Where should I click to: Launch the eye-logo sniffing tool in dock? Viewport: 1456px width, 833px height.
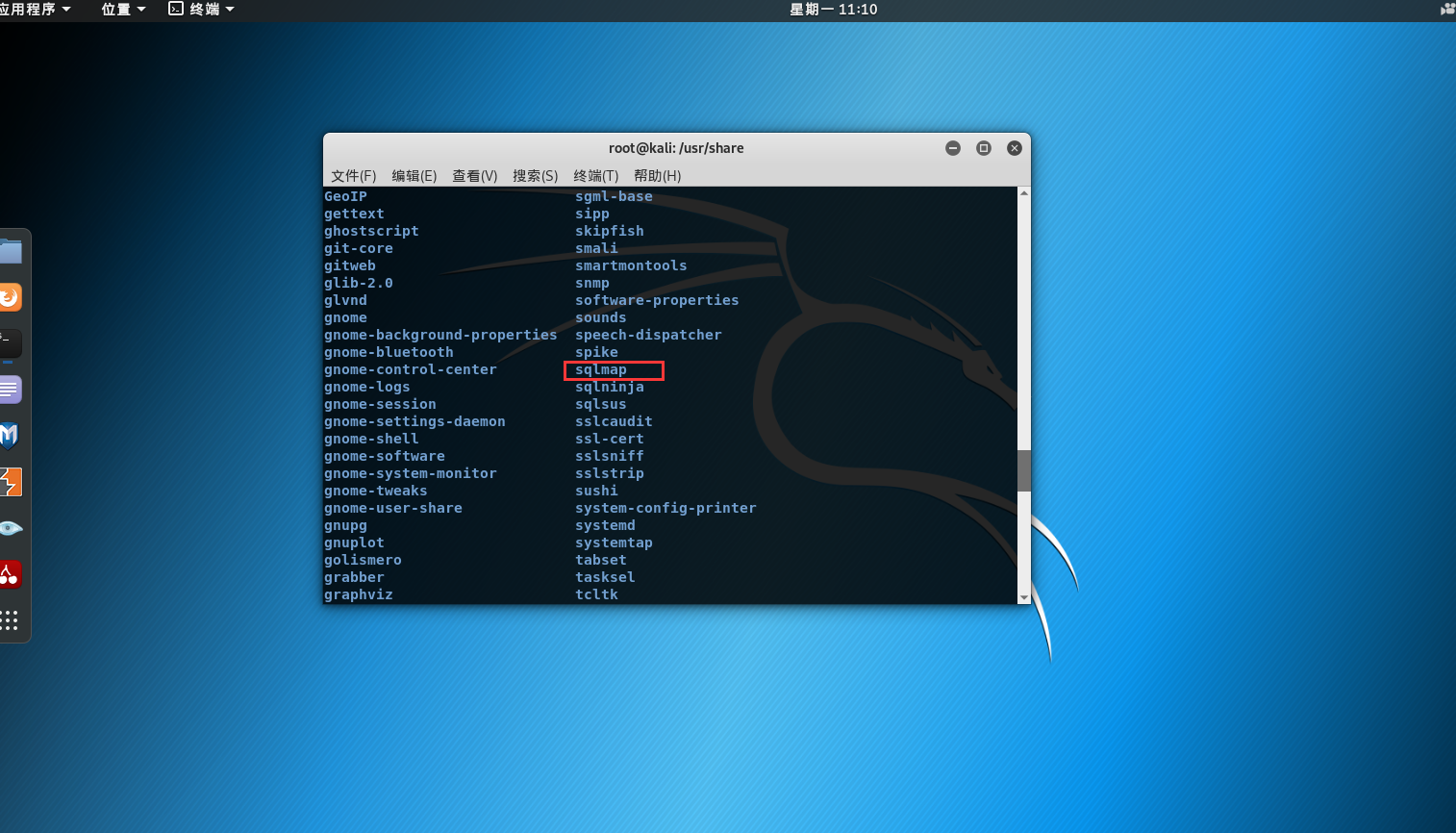(x=10, y=527)
